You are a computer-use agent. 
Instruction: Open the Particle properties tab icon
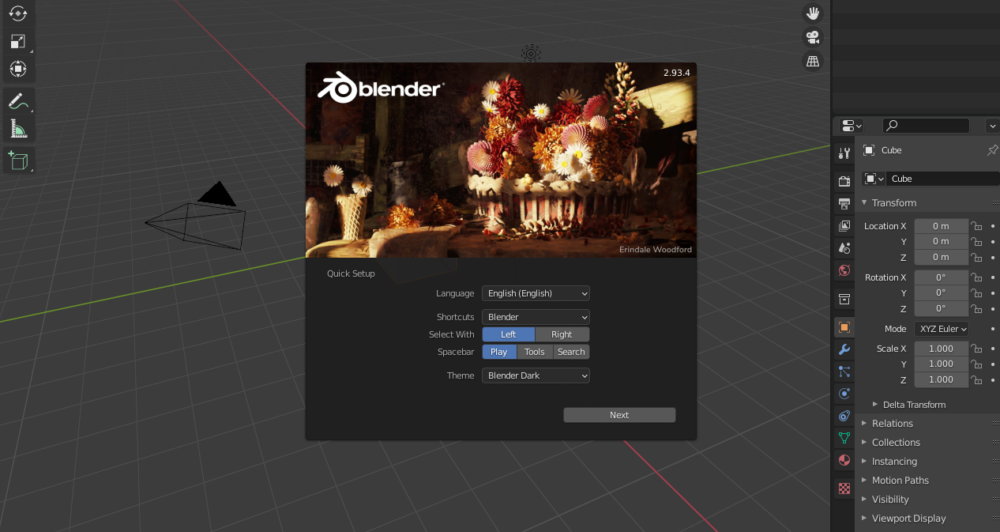pyautogui.click(x=844, y=372)
